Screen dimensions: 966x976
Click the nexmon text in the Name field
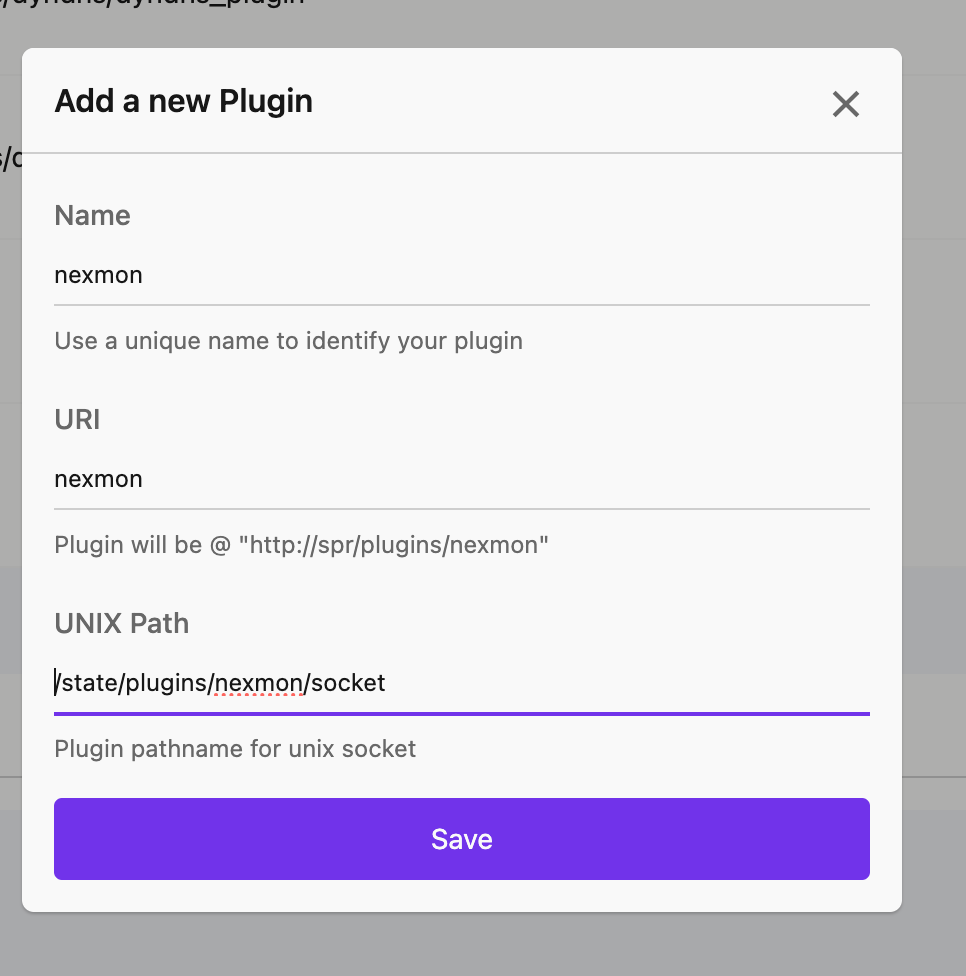[98, 275]
